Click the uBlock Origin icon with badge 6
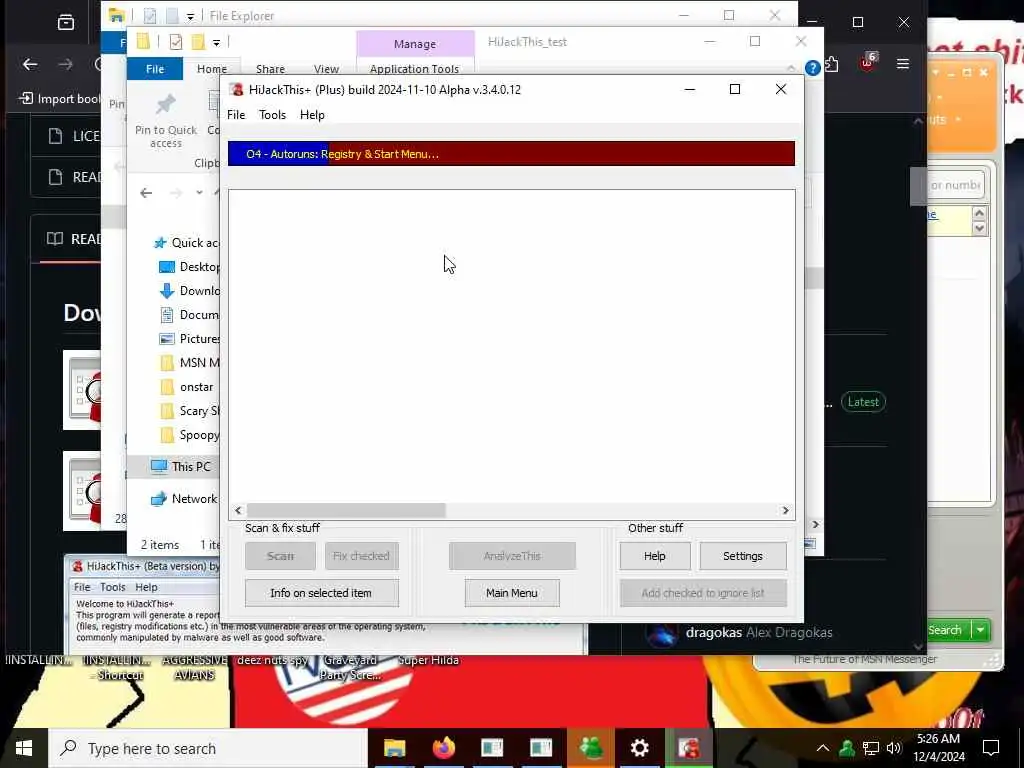Screen dimensions: 1024x768 click(x=867, y=63)
